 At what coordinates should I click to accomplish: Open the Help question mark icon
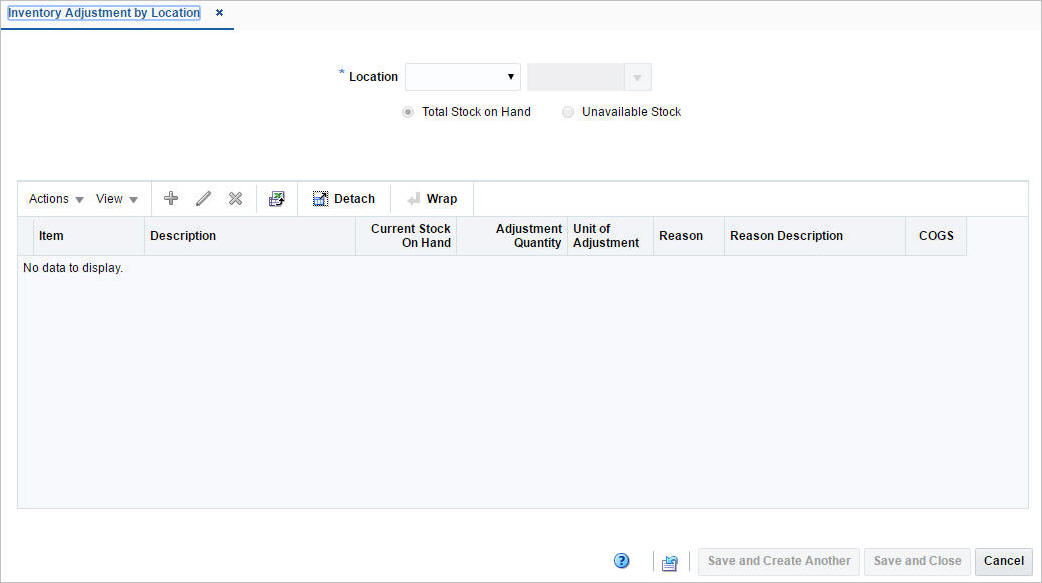(x=621, y=561)
